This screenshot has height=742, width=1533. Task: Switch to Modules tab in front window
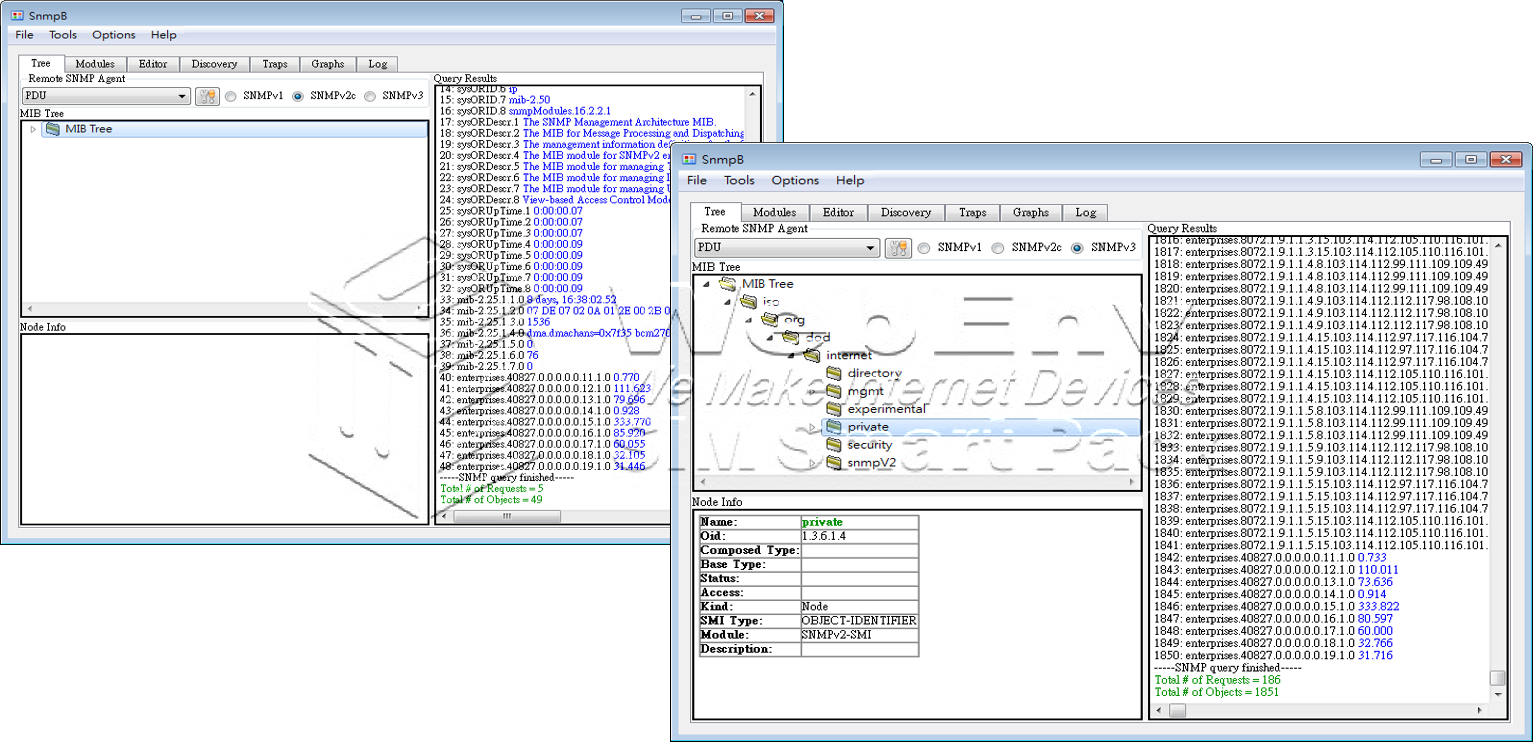click(775, 212)
